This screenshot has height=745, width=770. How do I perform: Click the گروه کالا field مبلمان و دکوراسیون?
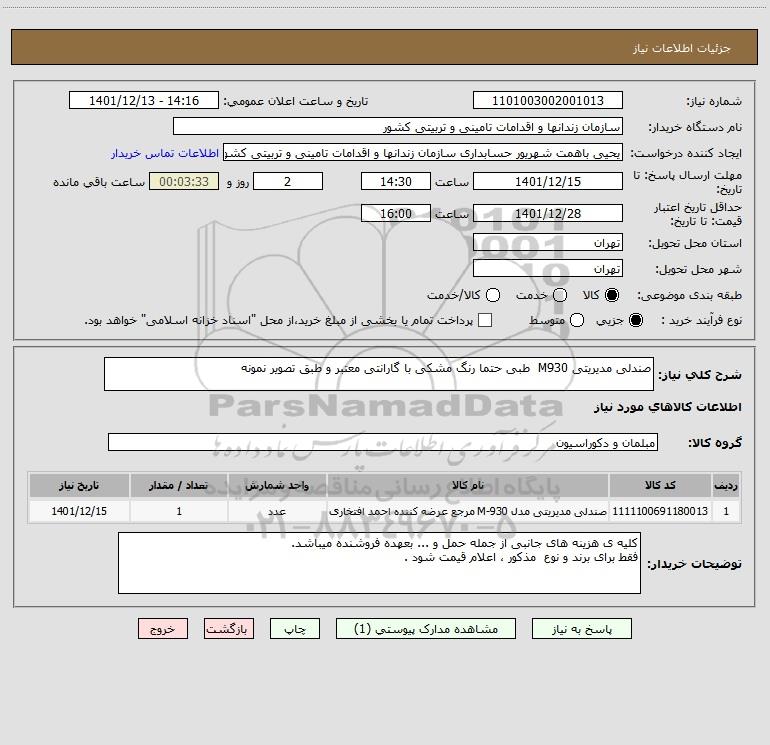(383, 442)
